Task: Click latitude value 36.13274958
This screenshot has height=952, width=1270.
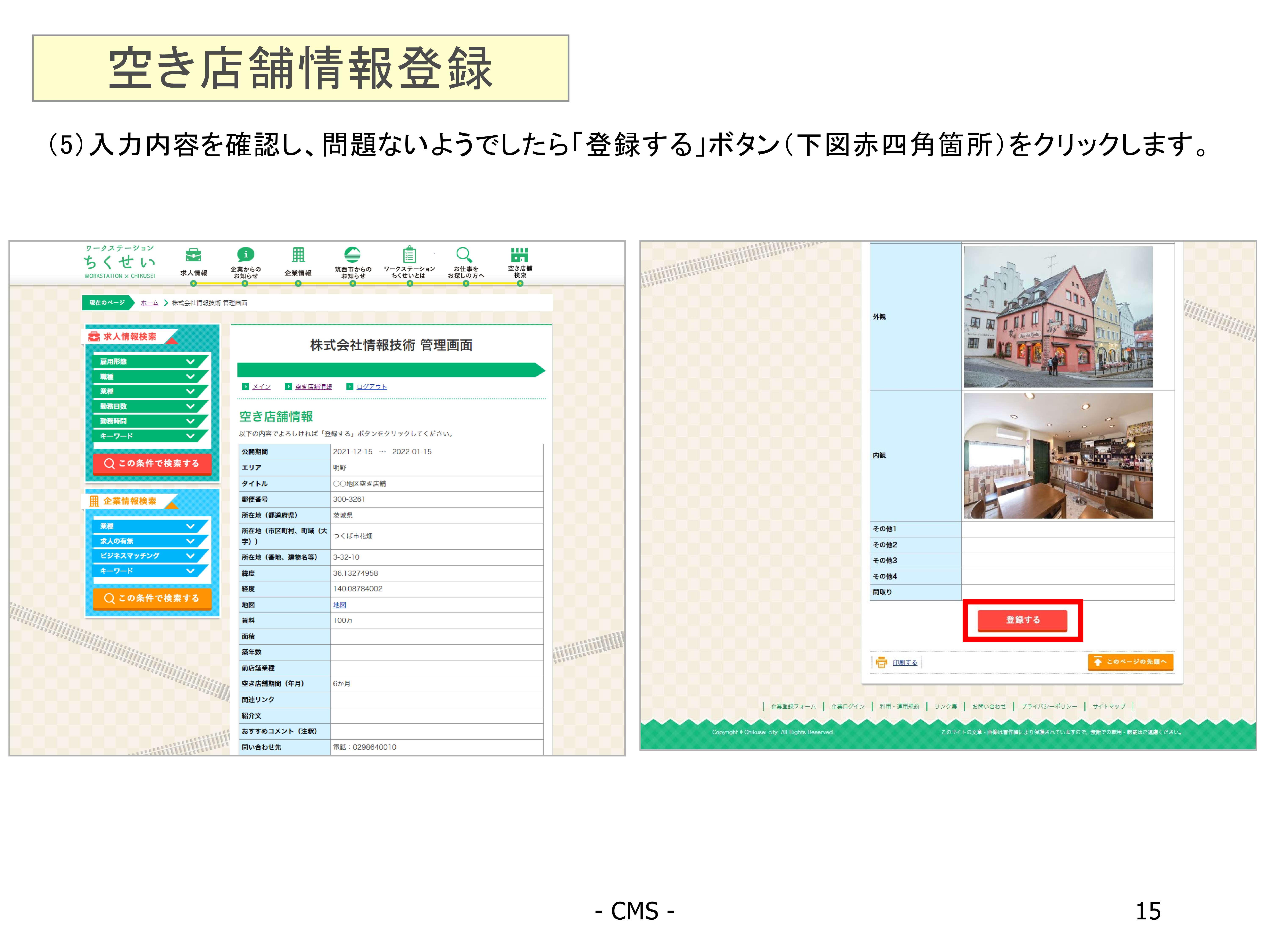Action: [x=355, y=573]
